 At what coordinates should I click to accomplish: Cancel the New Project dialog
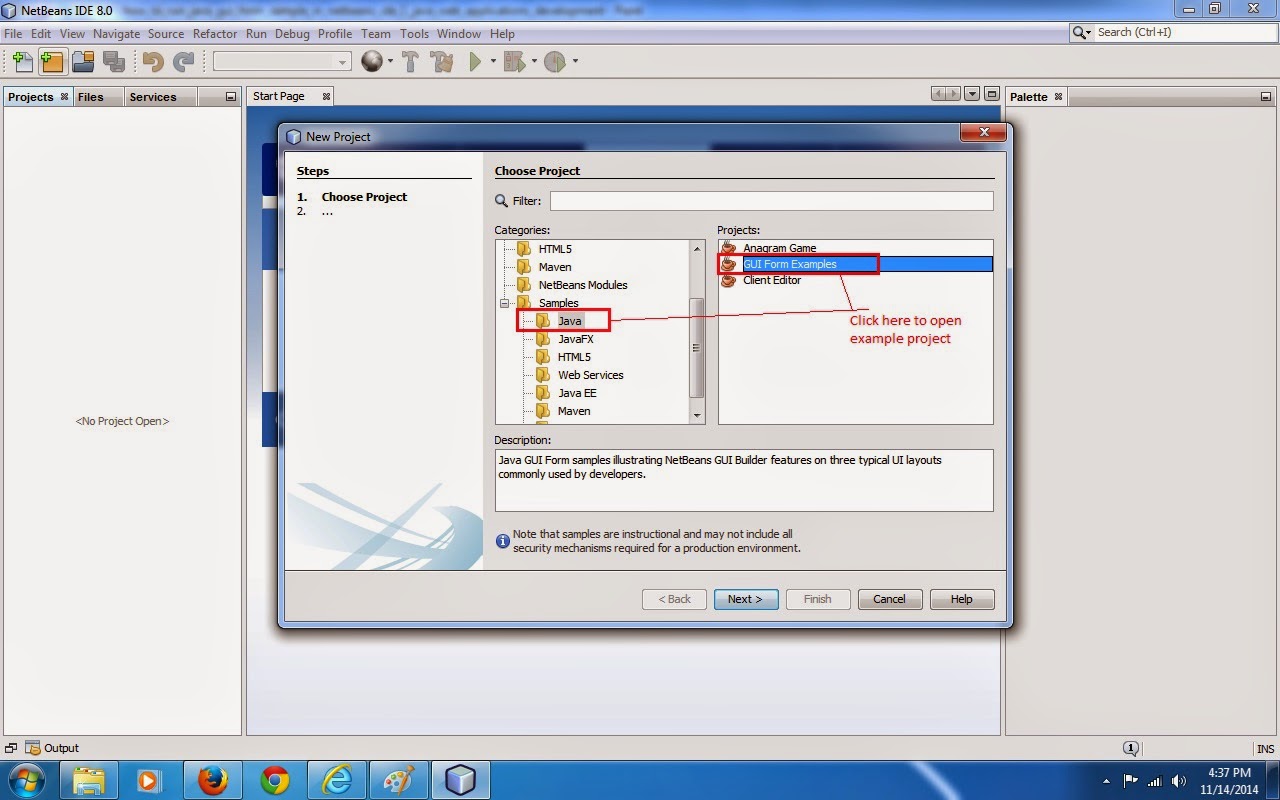[x=889, y=598]
